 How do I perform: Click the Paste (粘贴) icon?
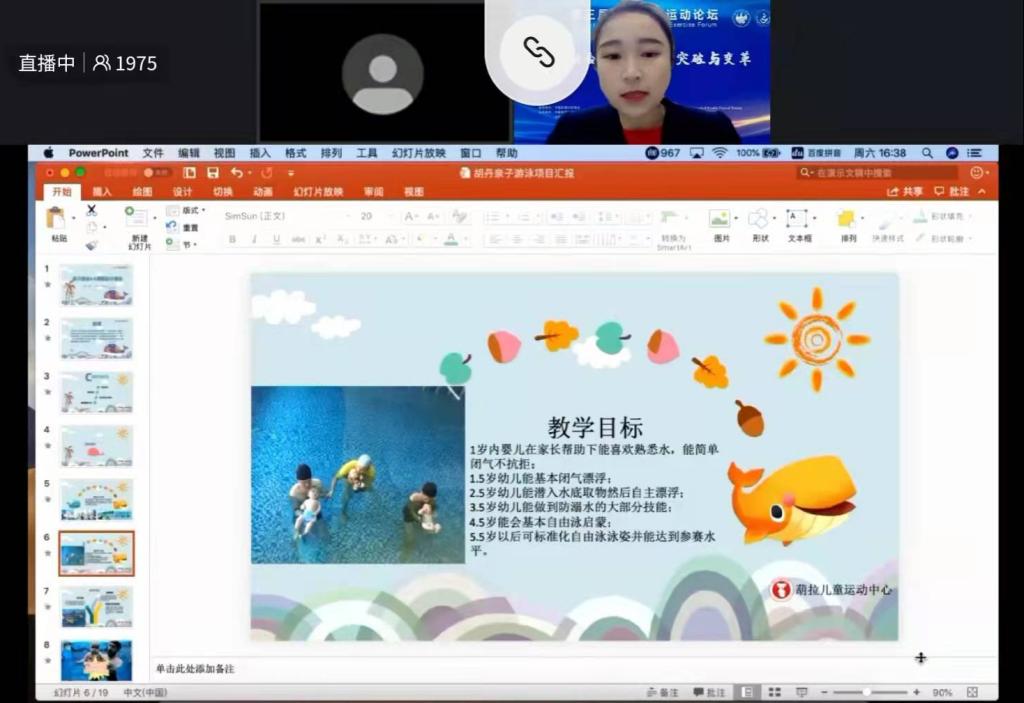[58, 219]
